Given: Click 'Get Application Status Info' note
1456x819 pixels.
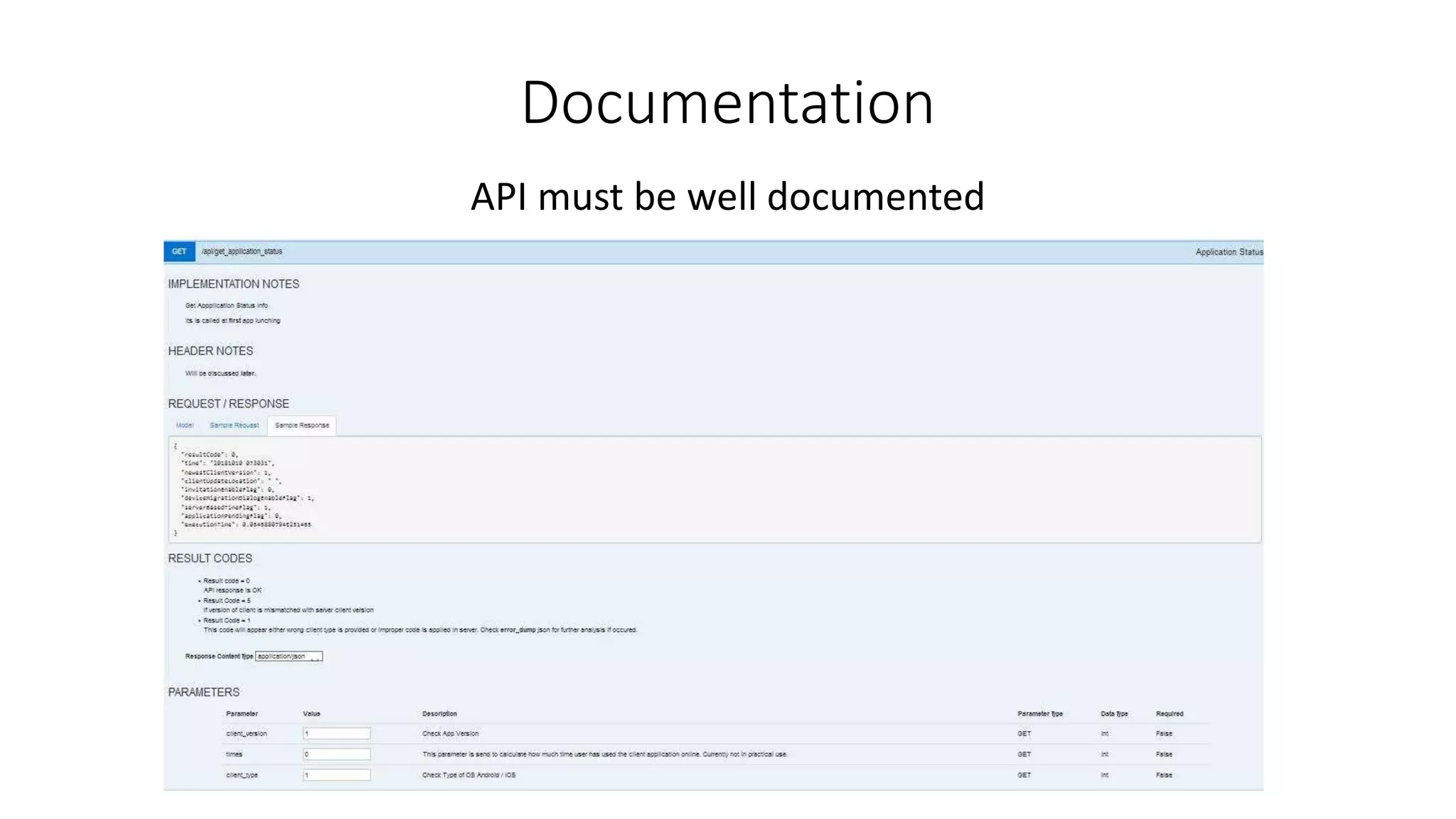Looking at the screenshot, I should pos(226,306).
